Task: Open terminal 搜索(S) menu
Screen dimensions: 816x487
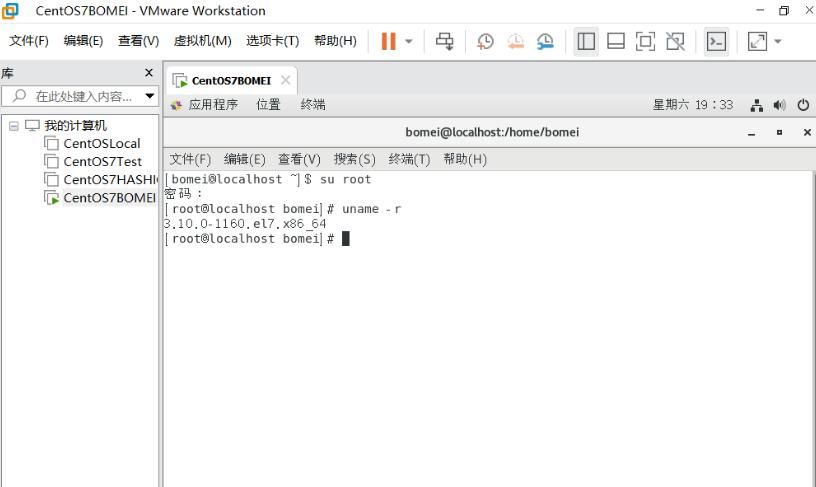Action: point(354,159)
